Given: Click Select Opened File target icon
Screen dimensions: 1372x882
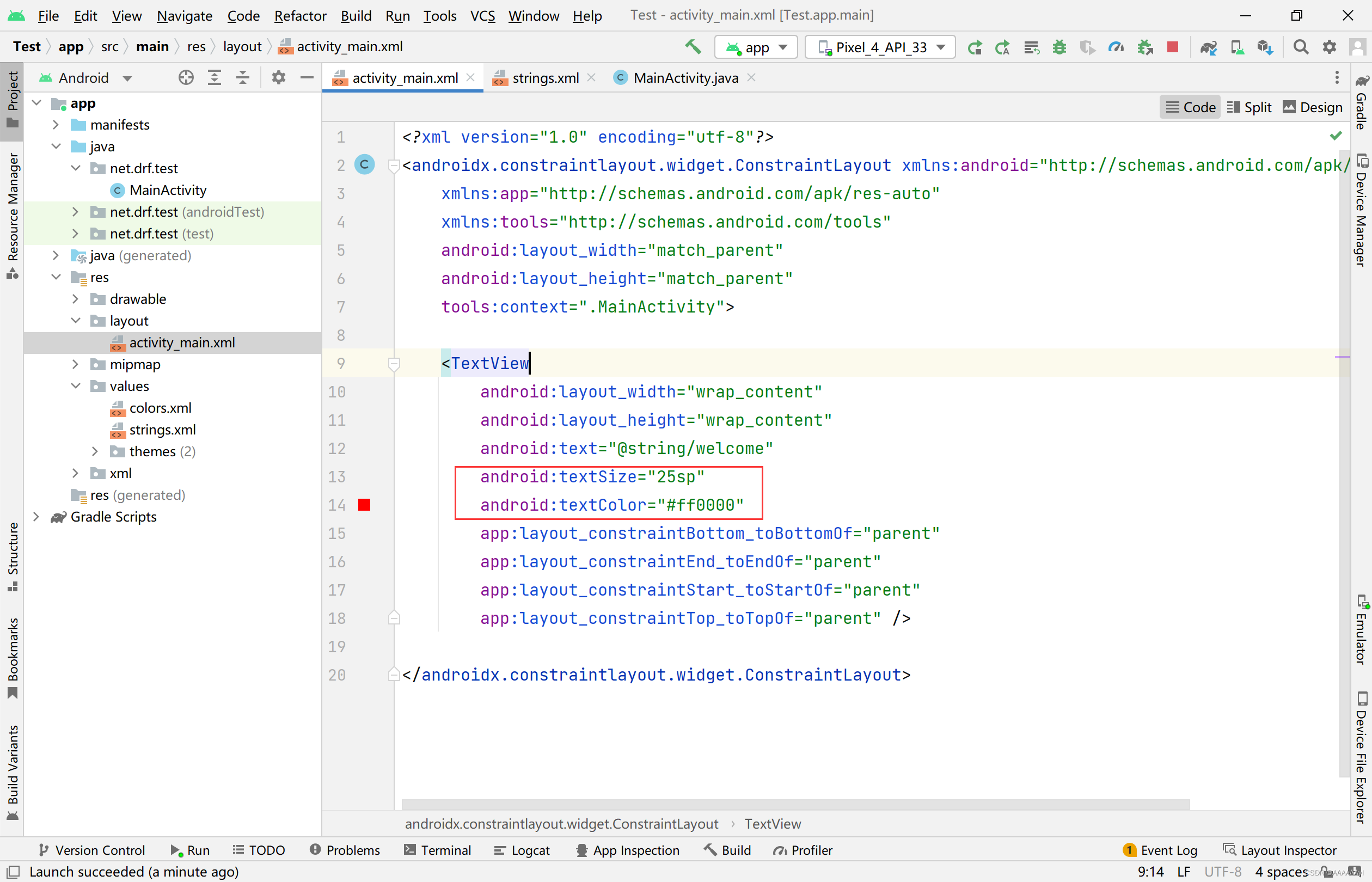Looking at the screenshot, I should click(x=186, y=77).
